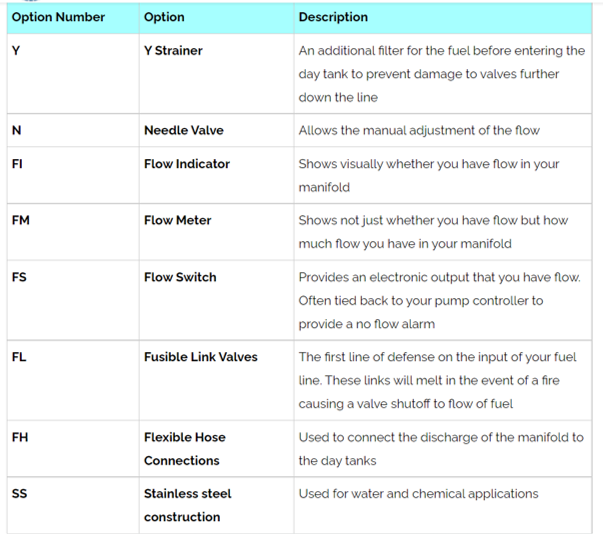The width and height of the screenshot is (603, 534).
Task: Select the Flow Switch option name
Action: coord(180,277)
